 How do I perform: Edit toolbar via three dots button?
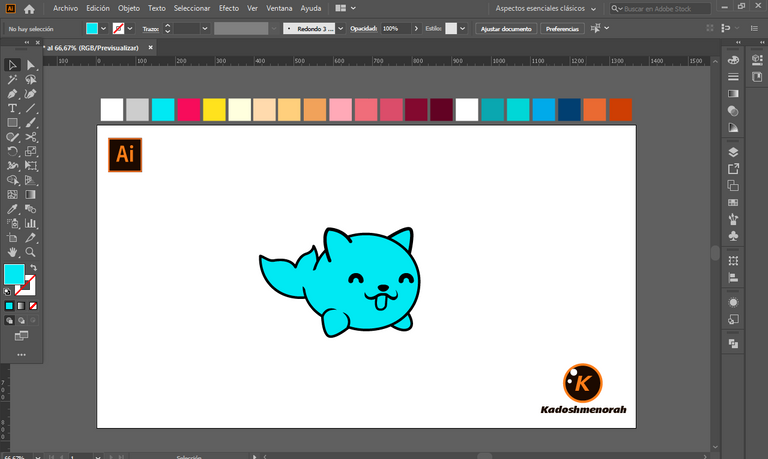[x=21, y=355]
